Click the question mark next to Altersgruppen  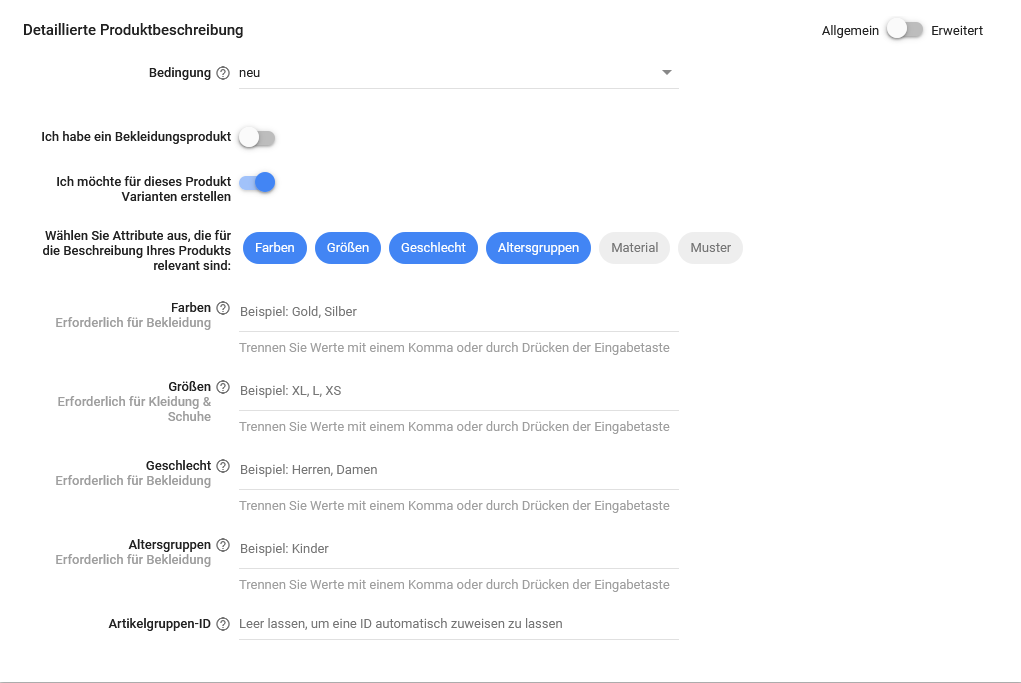(223, 545)
